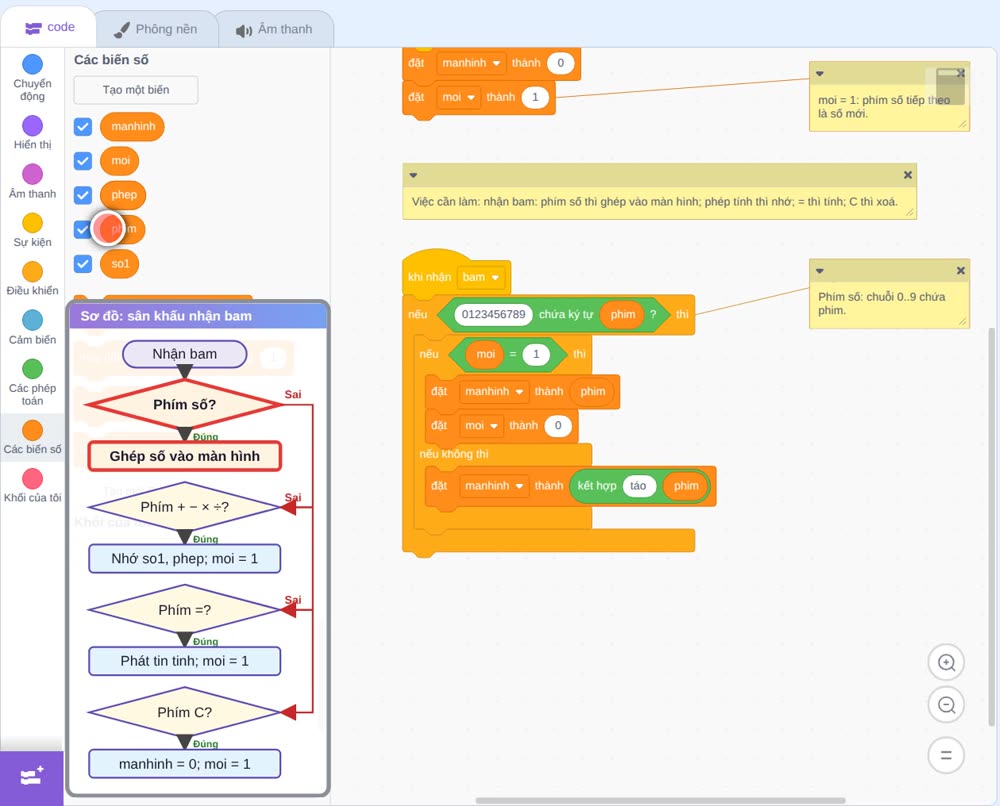Click the workspace vertical scrollbar
The width and height of the screenshot is (1000, 806).
pos(992,526)
